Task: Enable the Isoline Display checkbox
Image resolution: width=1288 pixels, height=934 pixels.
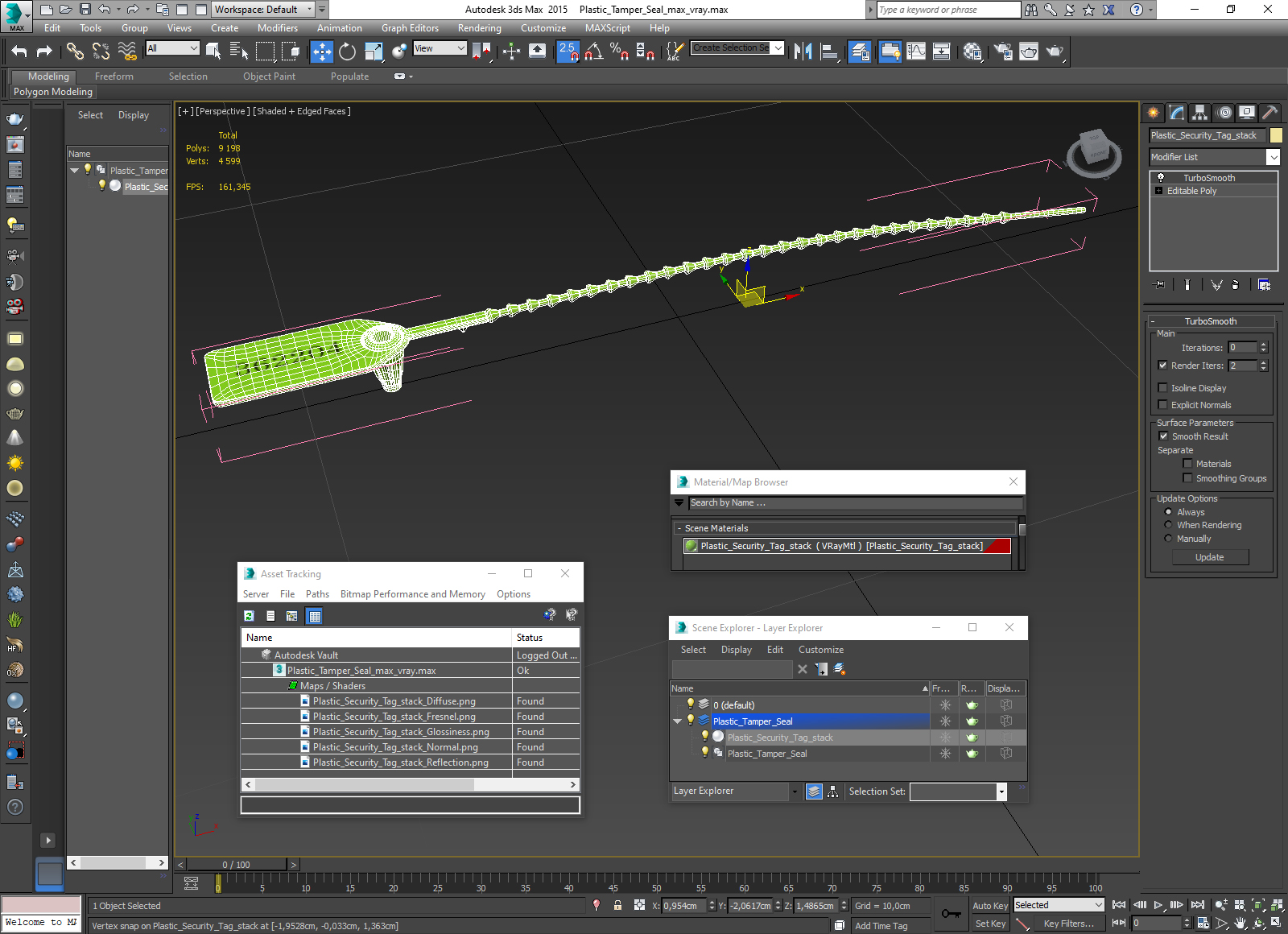Action: coord(1162,388)
